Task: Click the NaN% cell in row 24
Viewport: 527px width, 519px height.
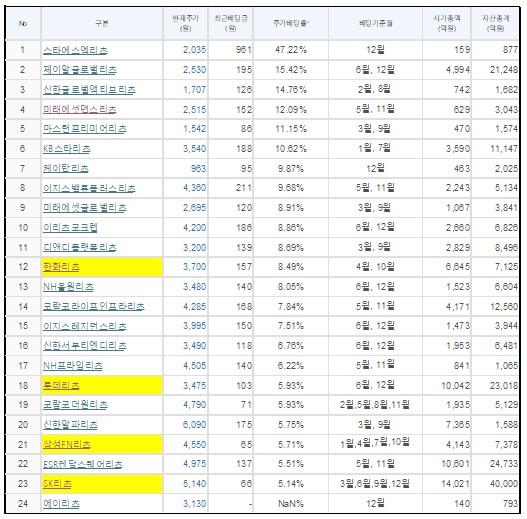Action: tap(291, 504)
